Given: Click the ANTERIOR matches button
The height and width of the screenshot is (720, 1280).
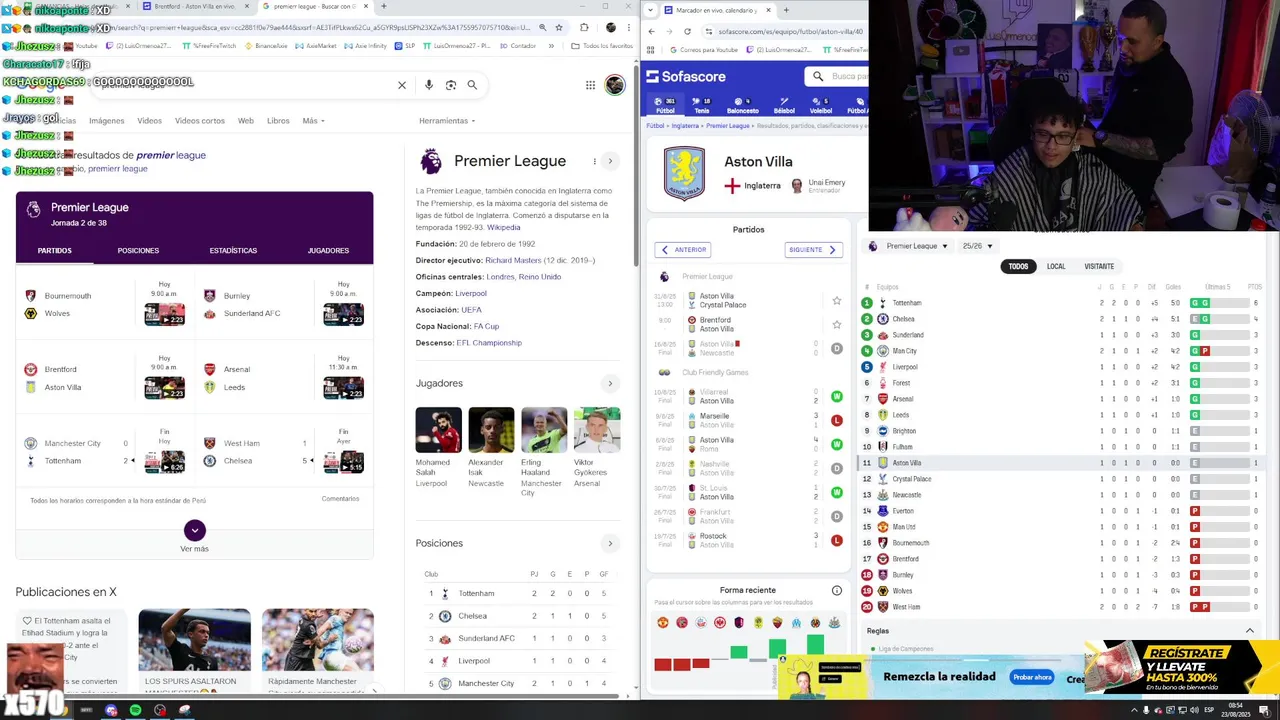Looking at the screenshot, I should [683, 250].
